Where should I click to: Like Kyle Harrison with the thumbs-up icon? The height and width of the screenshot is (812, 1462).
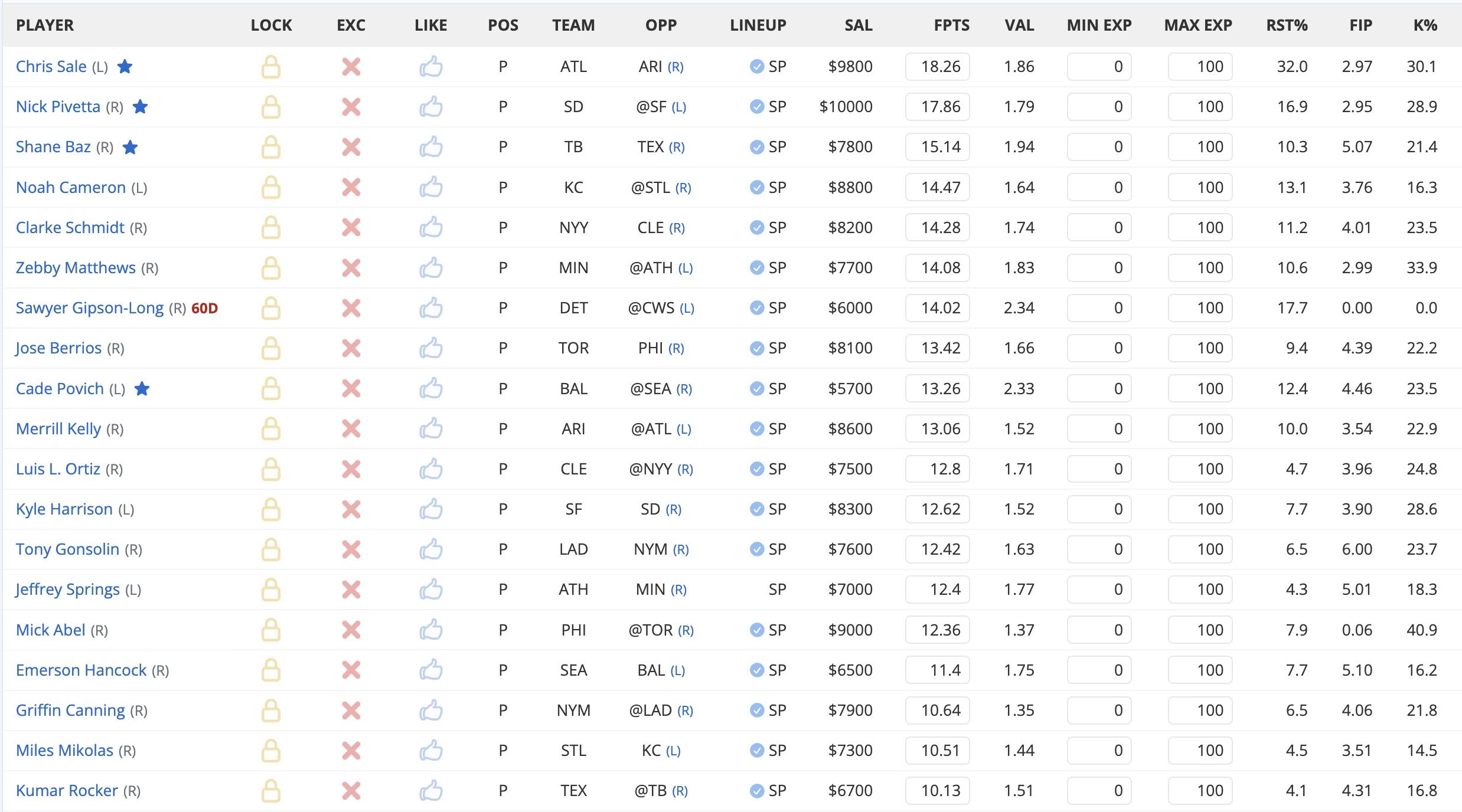pos(431,509)
